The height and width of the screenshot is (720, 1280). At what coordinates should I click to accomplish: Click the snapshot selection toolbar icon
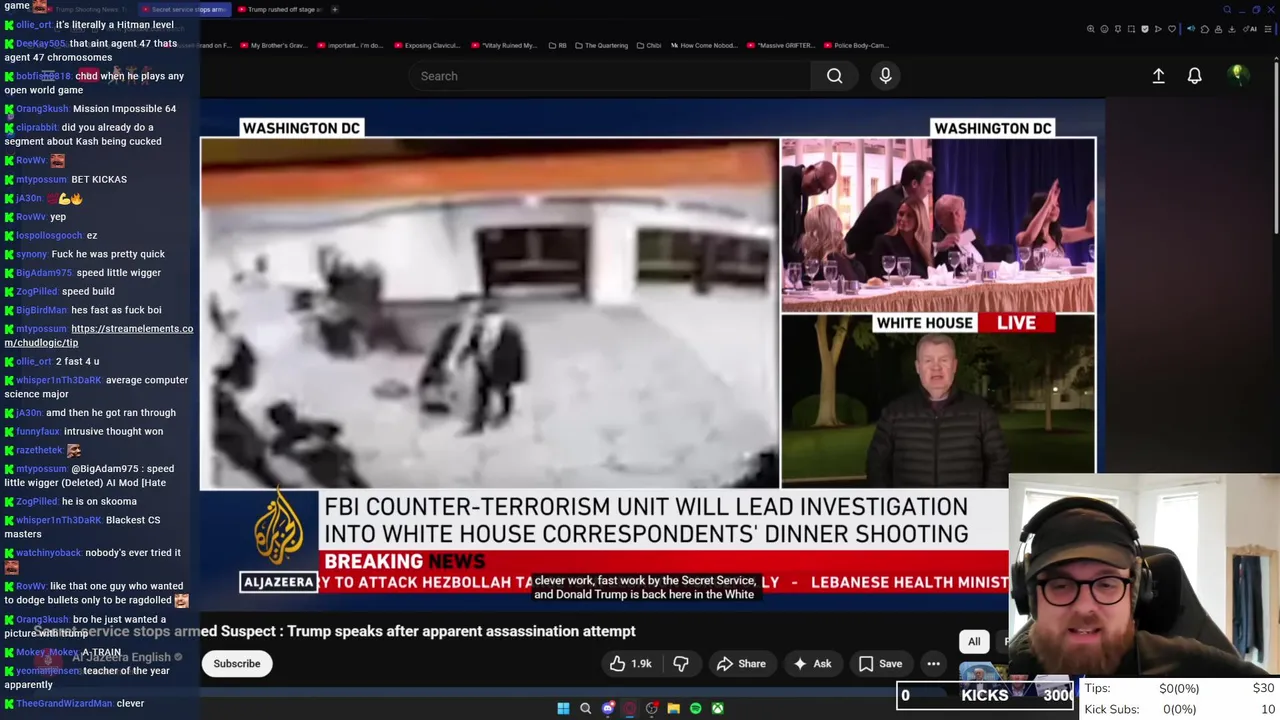click(1131, 29)
